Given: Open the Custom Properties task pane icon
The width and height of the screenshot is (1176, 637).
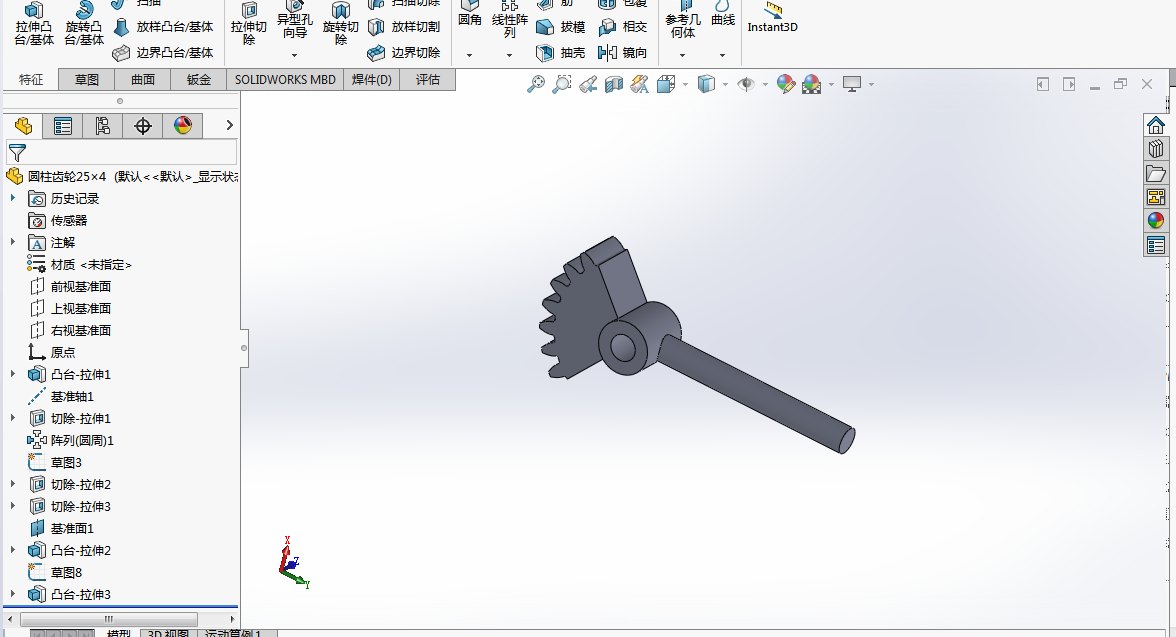Looking at the screenshot, I should click(x=1156, y=245).
